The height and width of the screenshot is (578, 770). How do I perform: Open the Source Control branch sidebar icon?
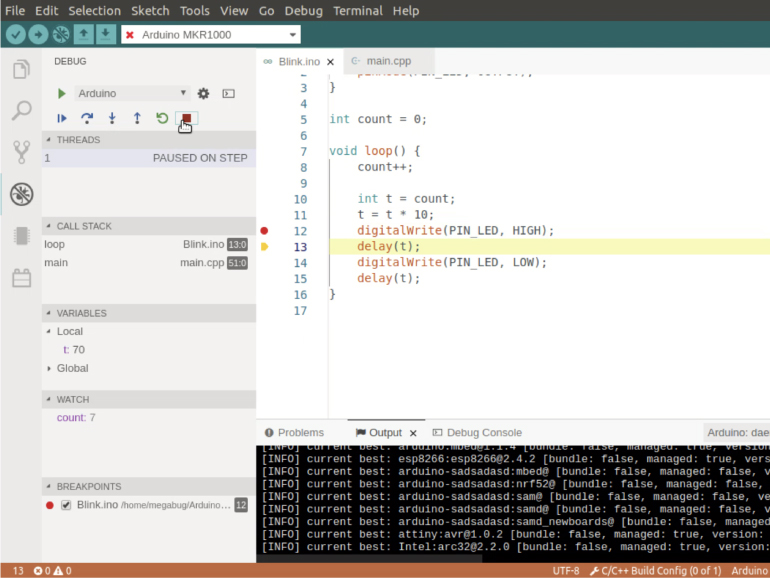click(22, 152)
